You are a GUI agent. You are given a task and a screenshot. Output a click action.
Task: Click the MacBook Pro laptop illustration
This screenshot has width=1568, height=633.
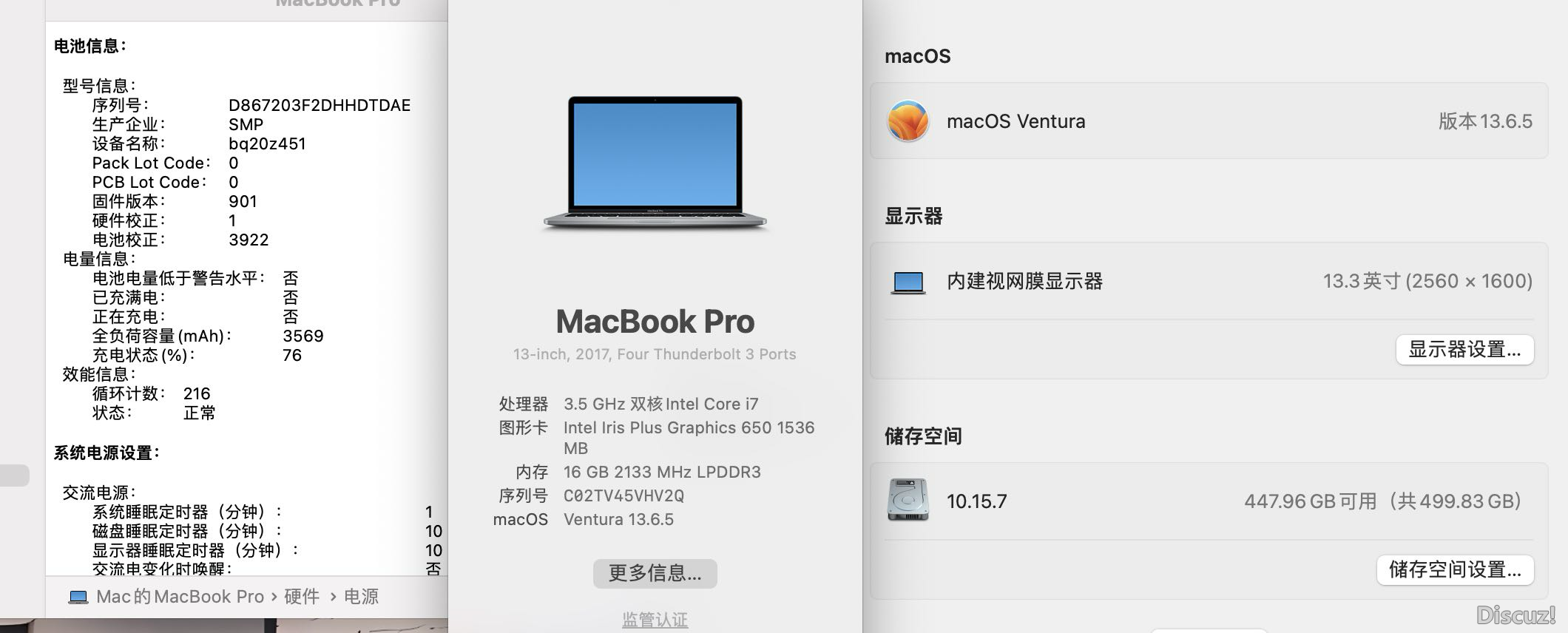click(x=655, y=163)
